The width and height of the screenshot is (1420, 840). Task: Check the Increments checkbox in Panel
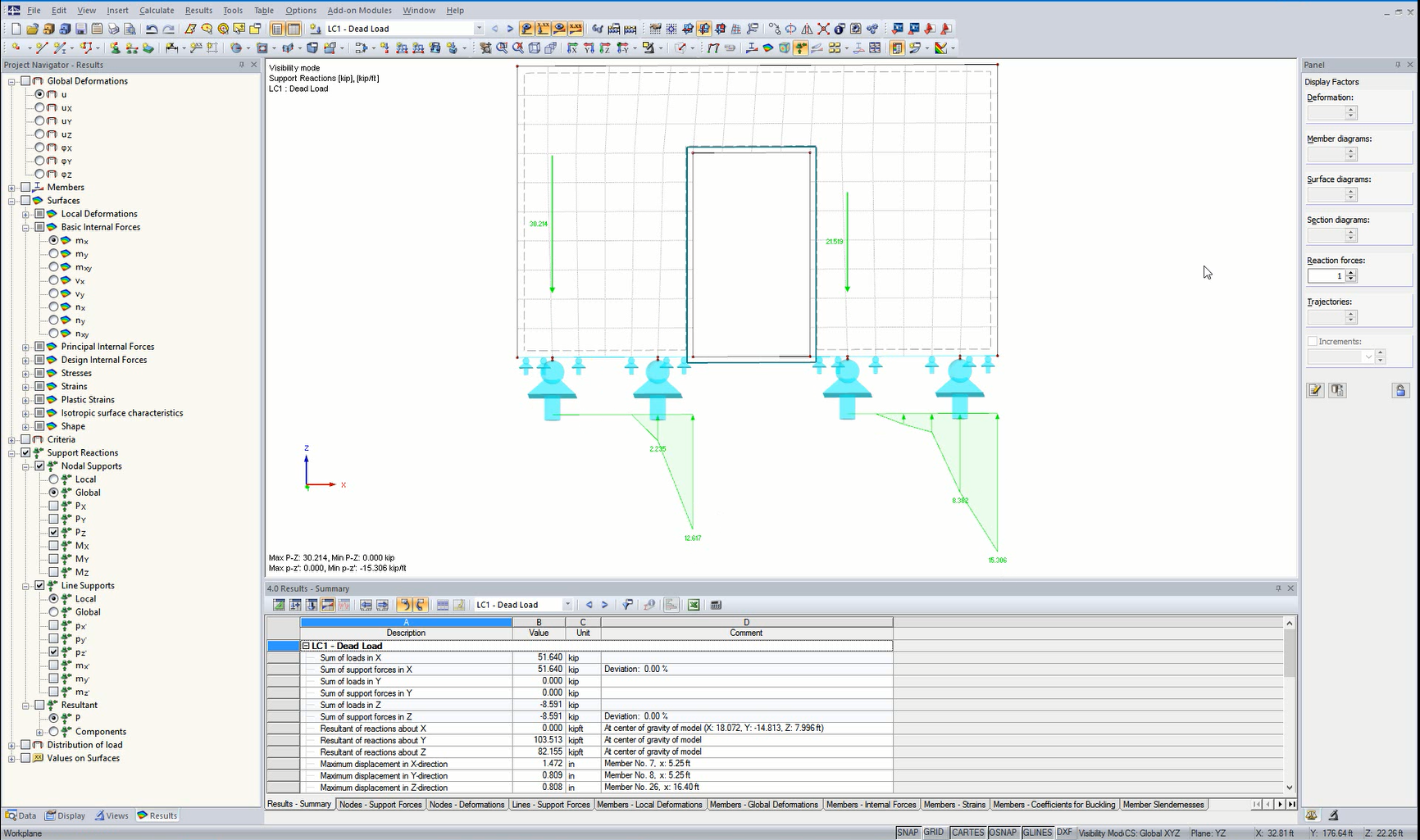(x=1312, y=342)
